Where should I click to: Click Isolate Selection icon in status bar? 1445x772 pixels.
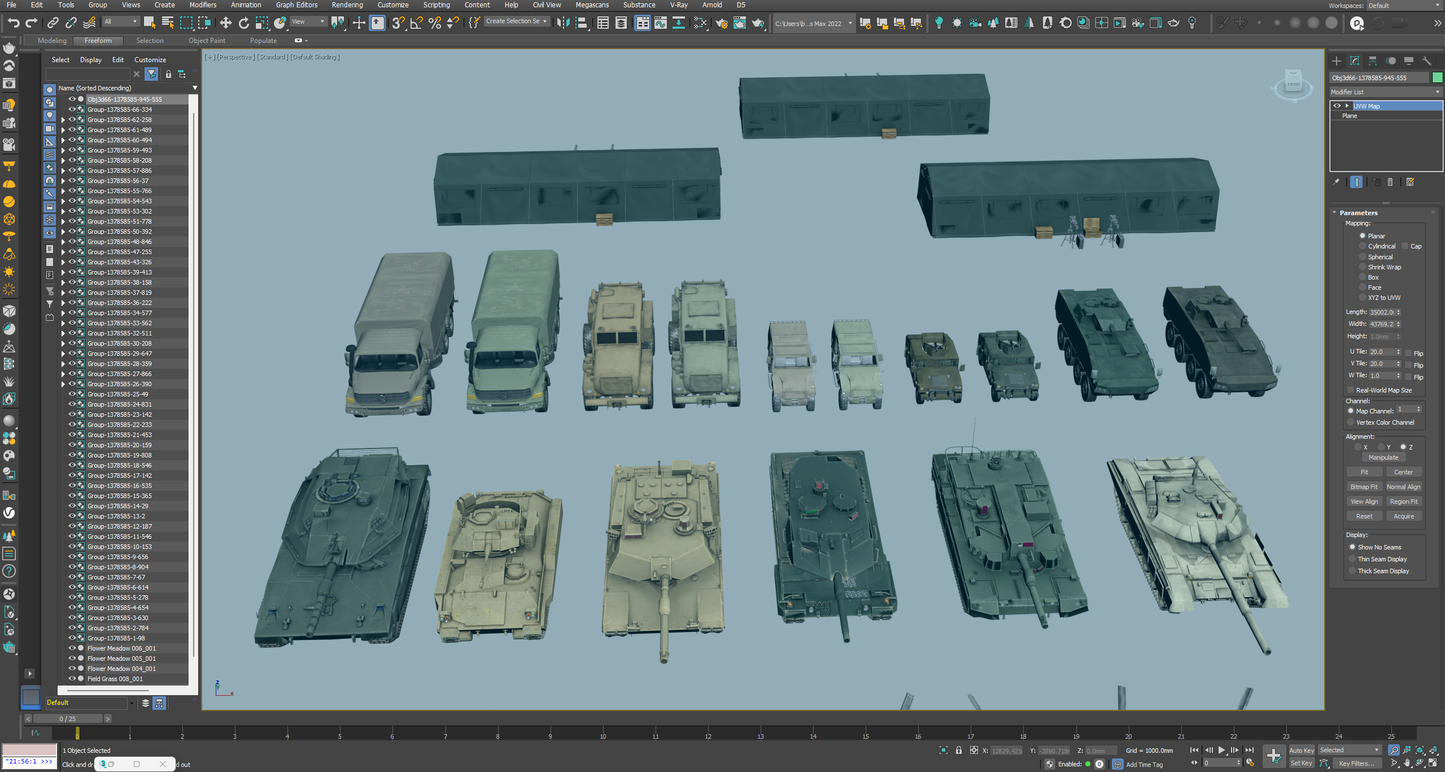pos(944,750)
